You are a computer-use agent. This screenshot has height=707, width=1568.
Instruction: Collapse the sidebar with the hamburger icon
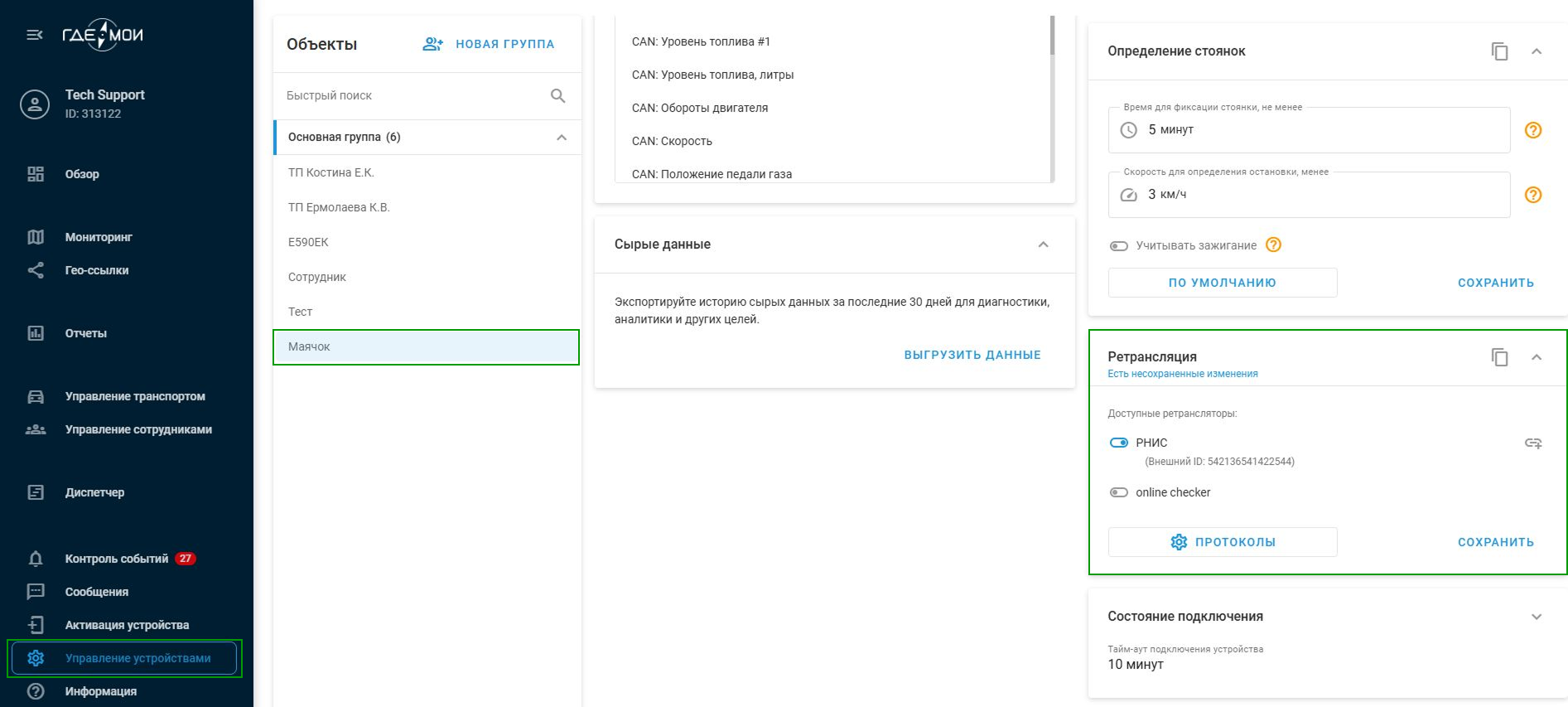[x=35, y=35]
